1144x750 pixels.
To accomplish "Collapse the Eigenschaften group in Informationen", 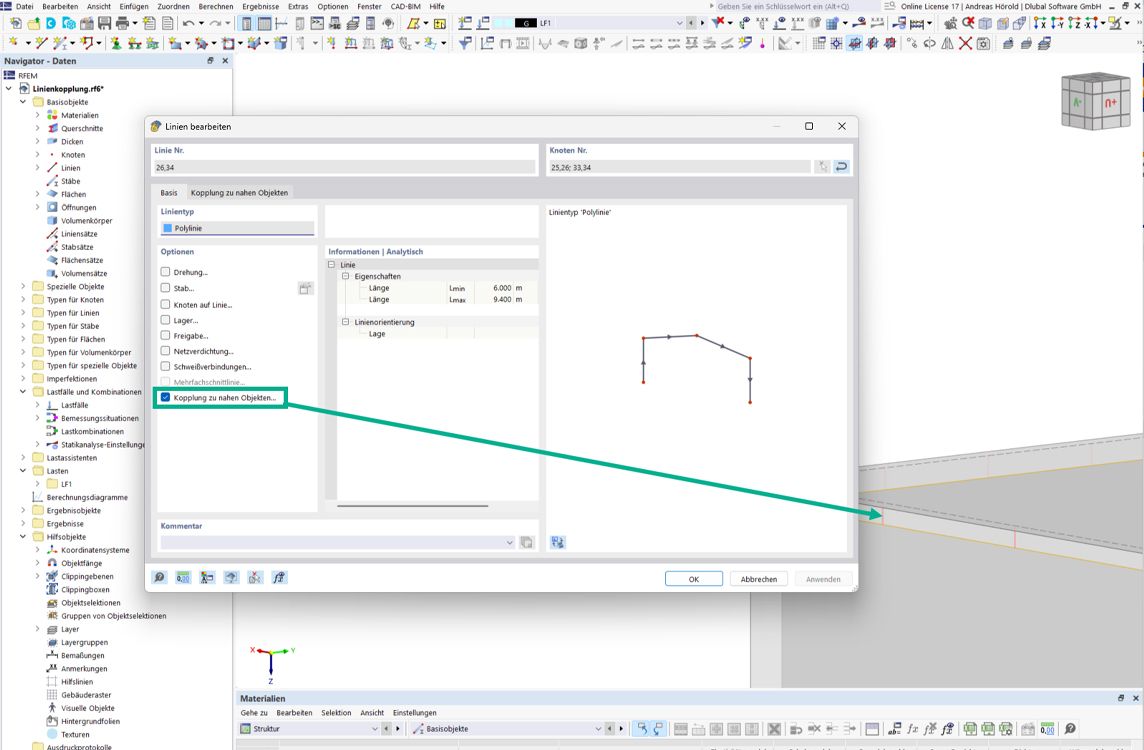I will pyautogui.click(x=346, y=277).
